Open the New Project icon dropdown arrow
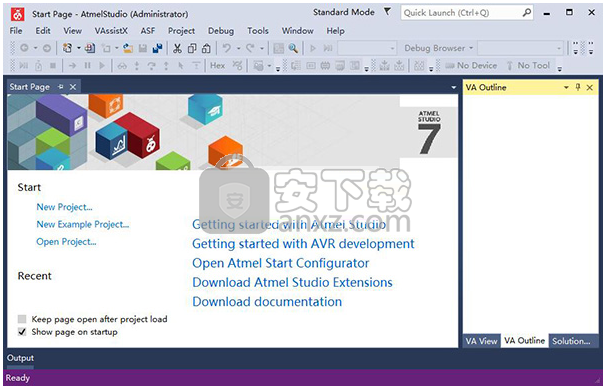Screen dimensions: 615x392 (x=79, y=48)
